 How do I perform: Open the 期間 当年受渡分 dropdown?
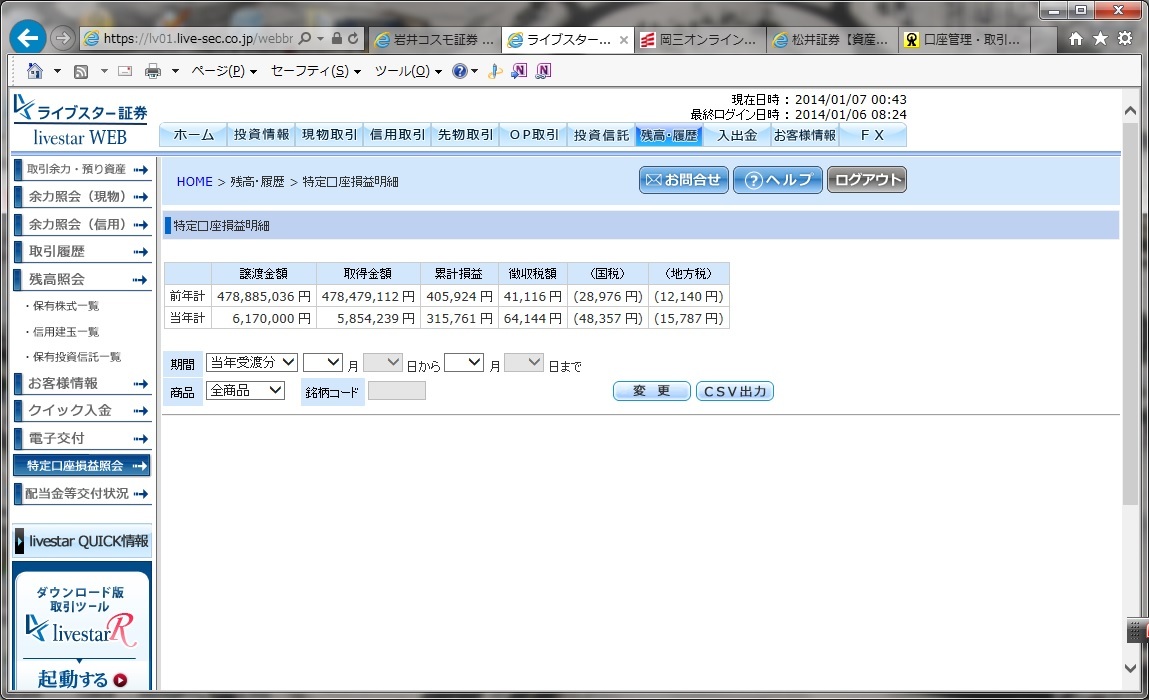click(252, 362)
